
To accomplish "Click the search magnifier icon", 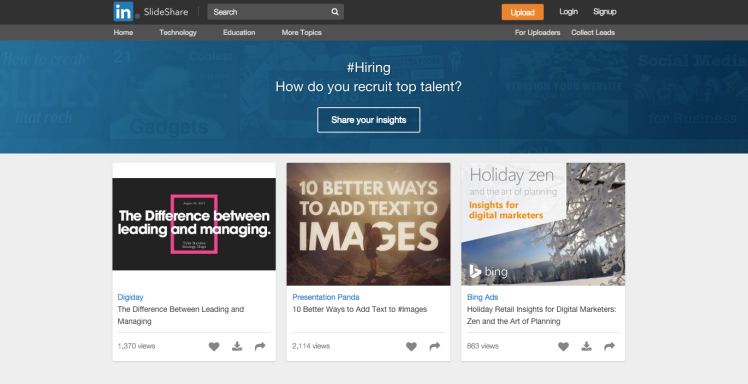I will point(335,12).
